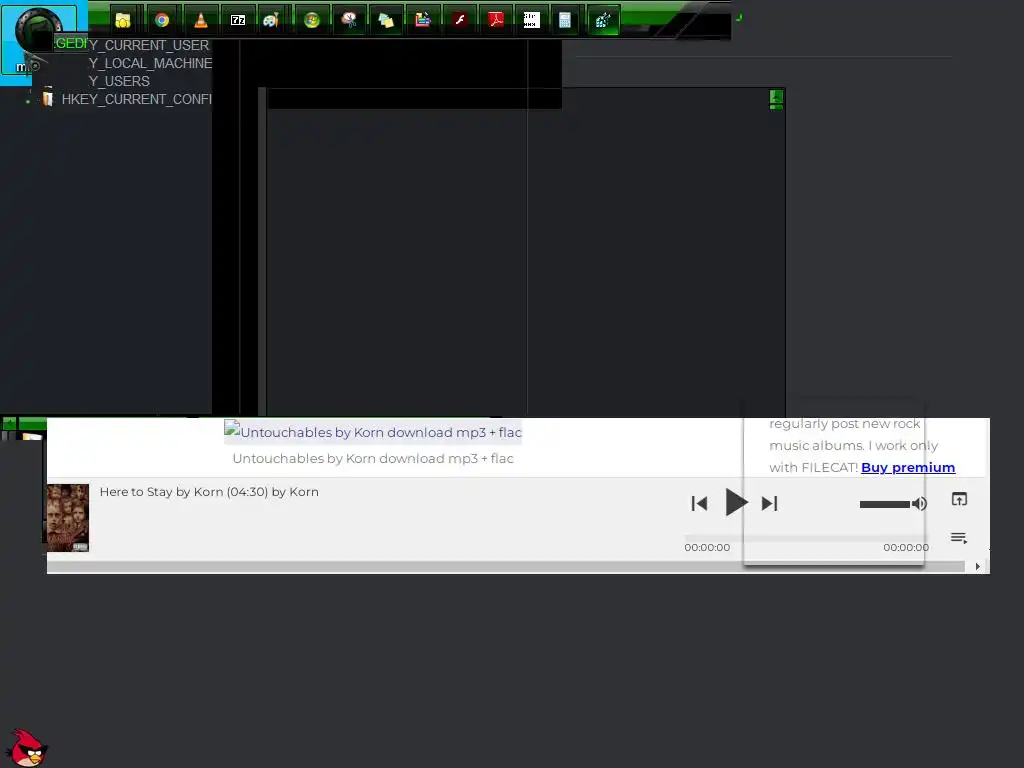Click the playback progress bar between timestamps
The height and width of the screenshot is (768, 1024).
click(x=807, y=538)
